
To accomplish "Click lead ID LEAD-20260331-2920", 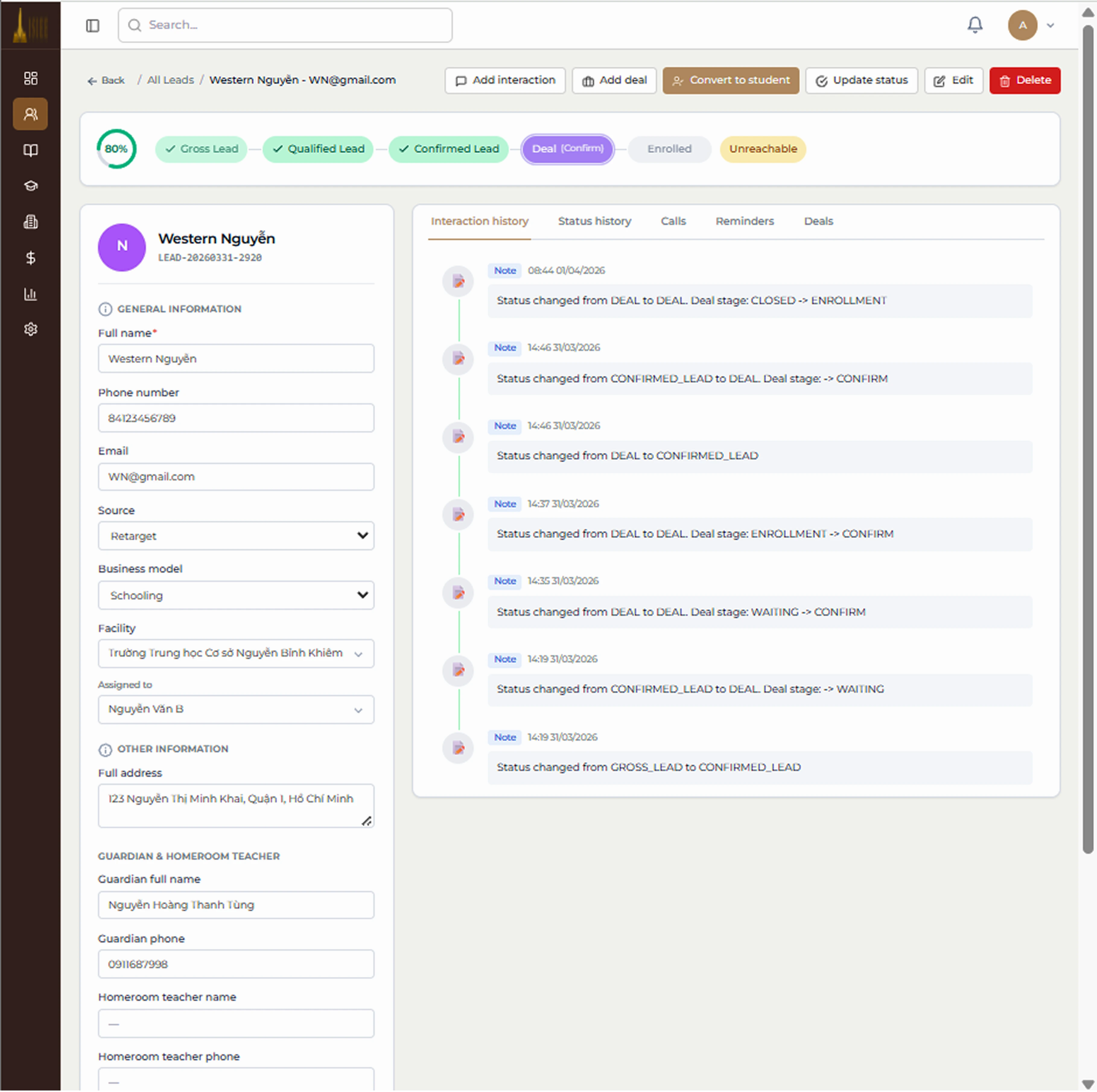I will (x=209, y=259).
